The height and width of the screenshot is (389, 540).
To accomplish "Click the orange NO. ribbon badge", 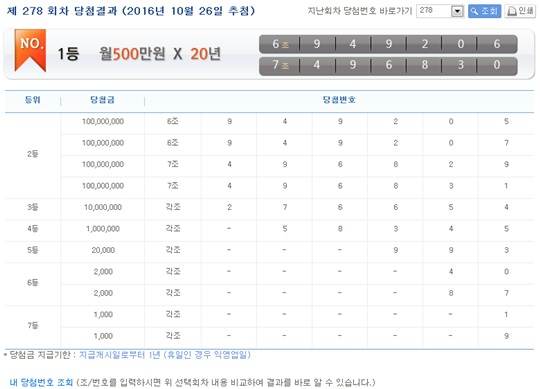I will (x=30, y=51).
